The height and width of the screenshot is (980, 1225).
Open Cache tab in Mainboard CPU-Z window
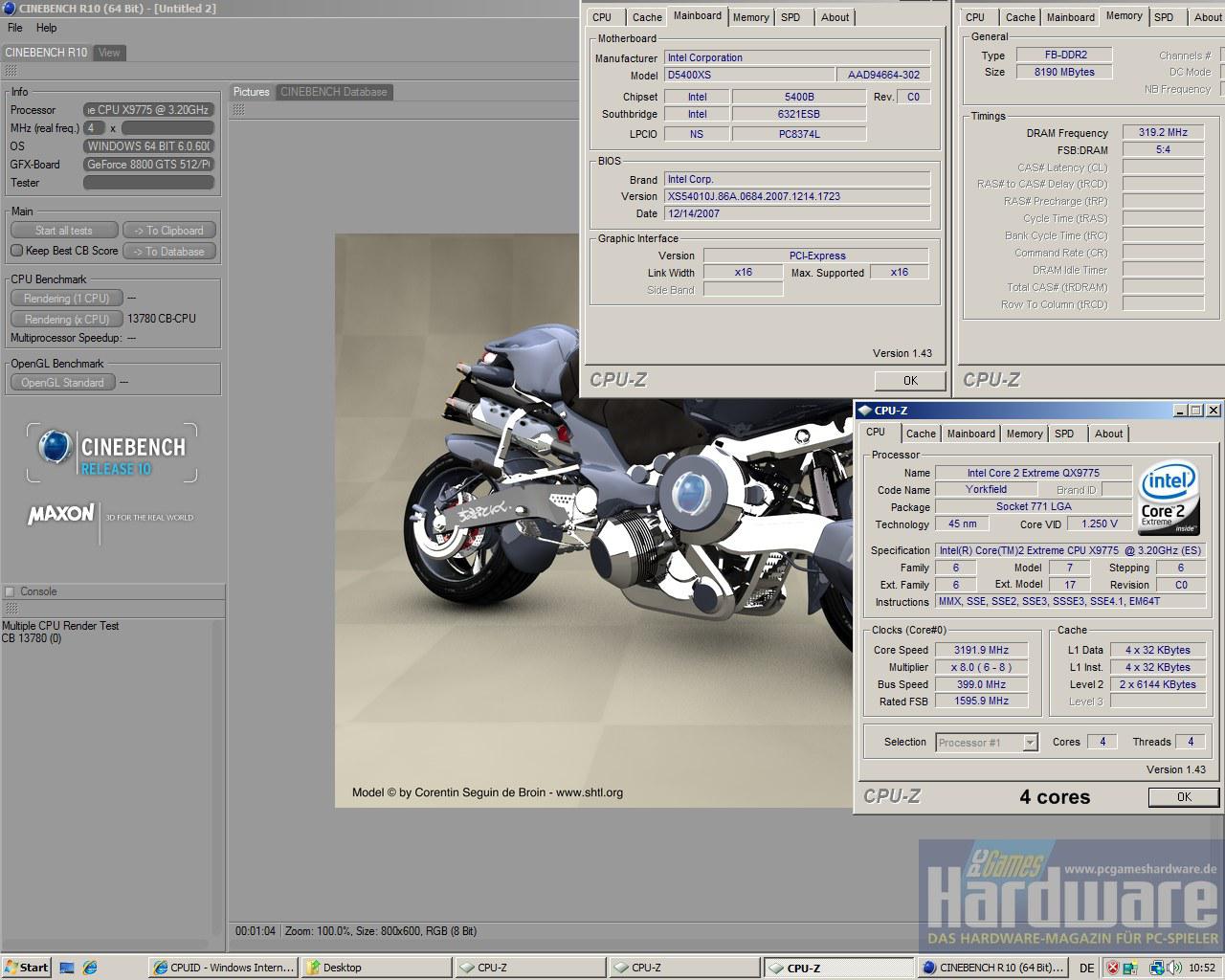647,17
